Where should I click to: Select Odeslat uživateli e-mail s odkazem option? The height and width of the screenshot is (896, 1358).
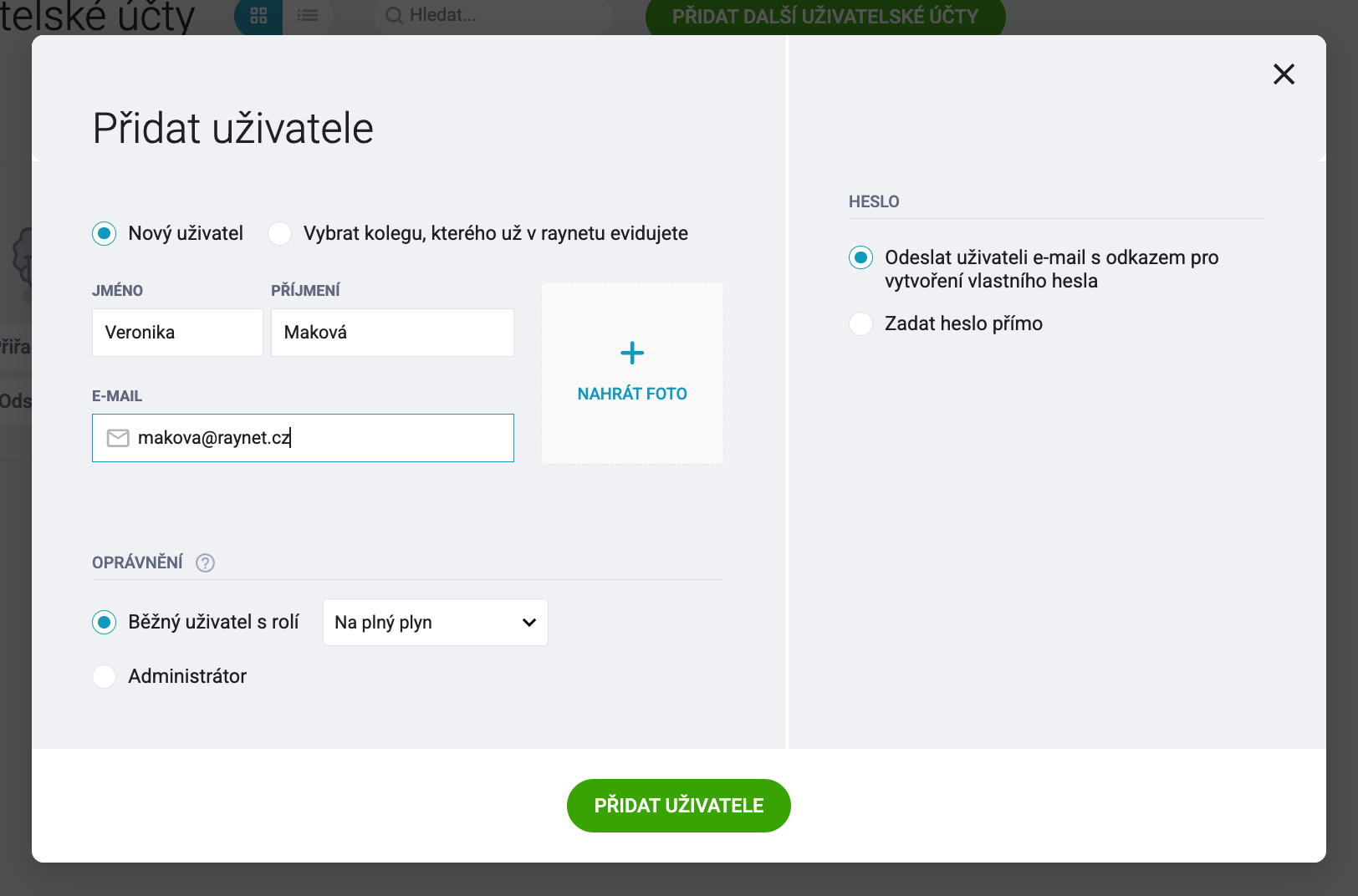pos(860,257)
